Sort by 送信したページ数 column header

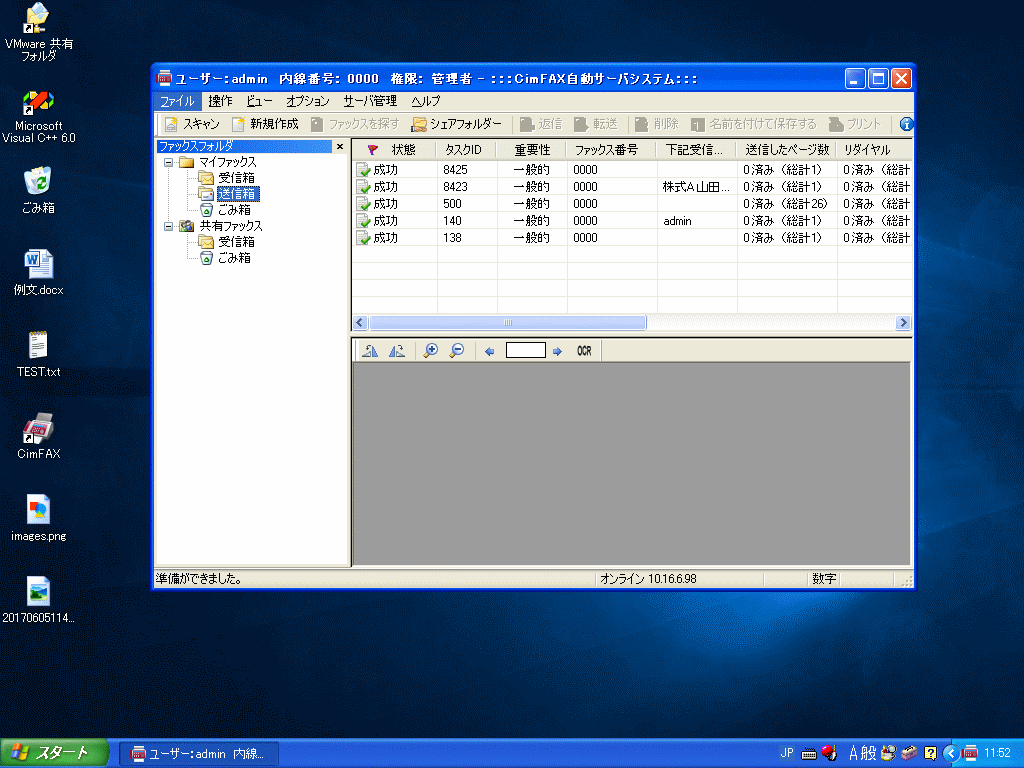[x=787, y=150]
